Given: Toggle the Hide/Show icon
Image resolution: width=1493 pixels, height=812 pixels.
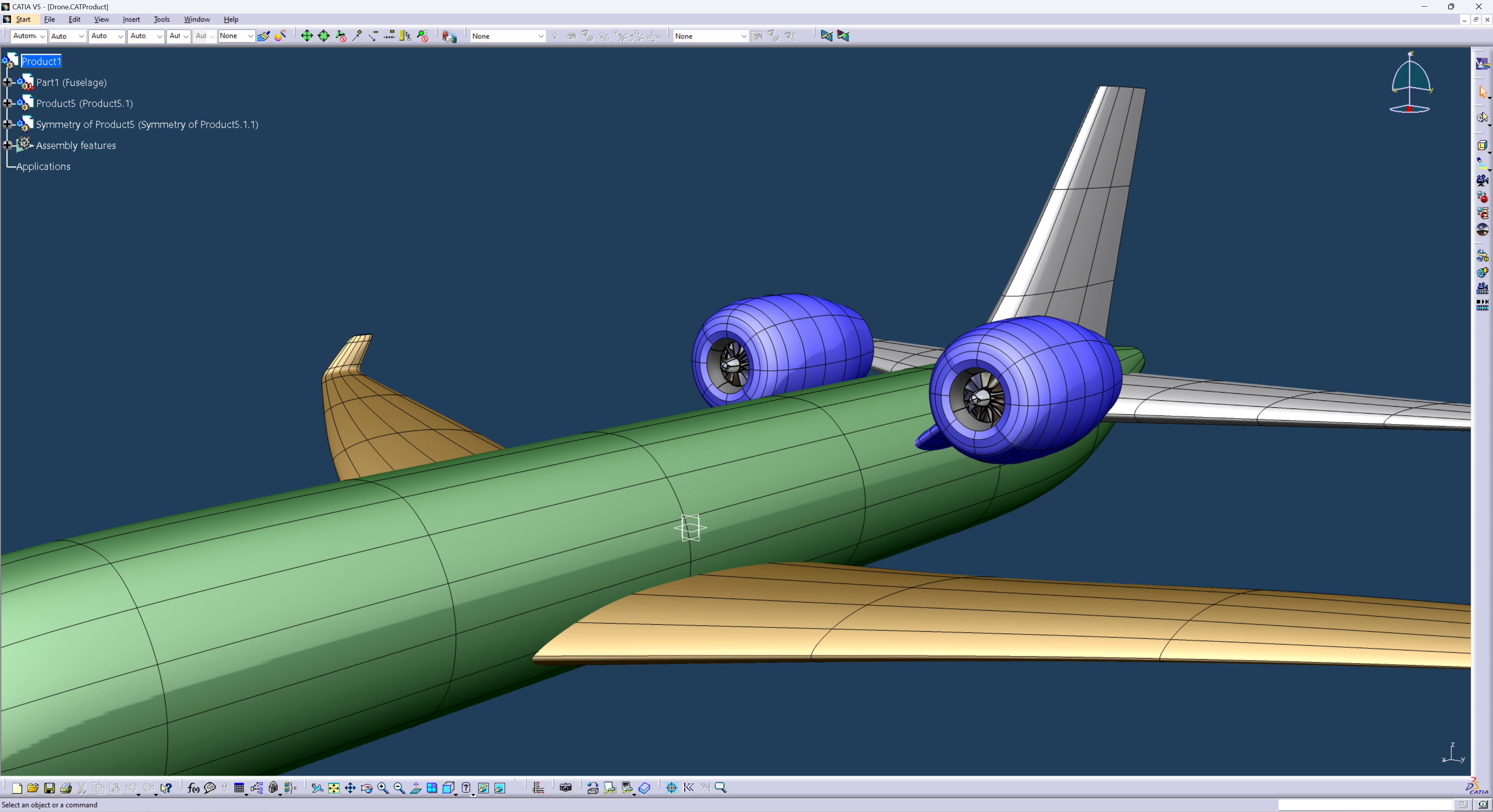Looking at the screenshot, I should tap(483, 788).
